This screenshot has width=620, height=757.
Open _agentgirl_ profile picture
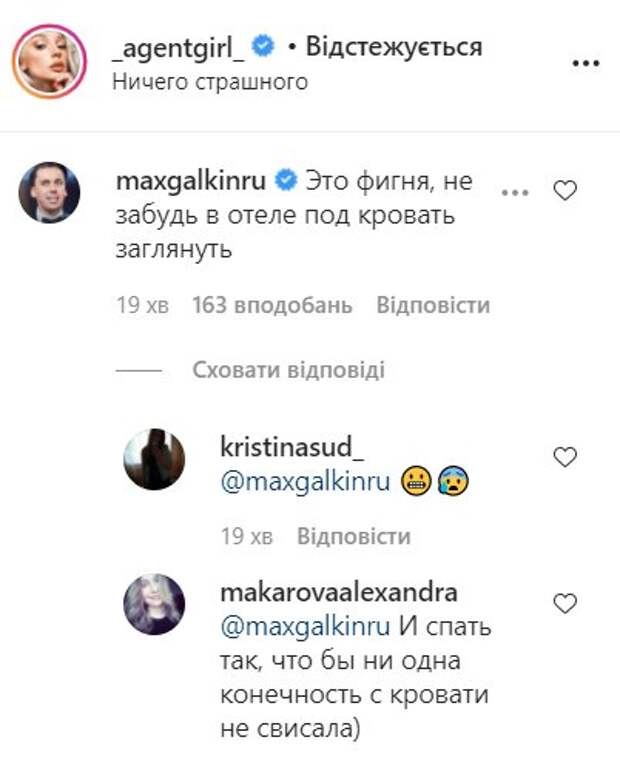coord(49,61)
